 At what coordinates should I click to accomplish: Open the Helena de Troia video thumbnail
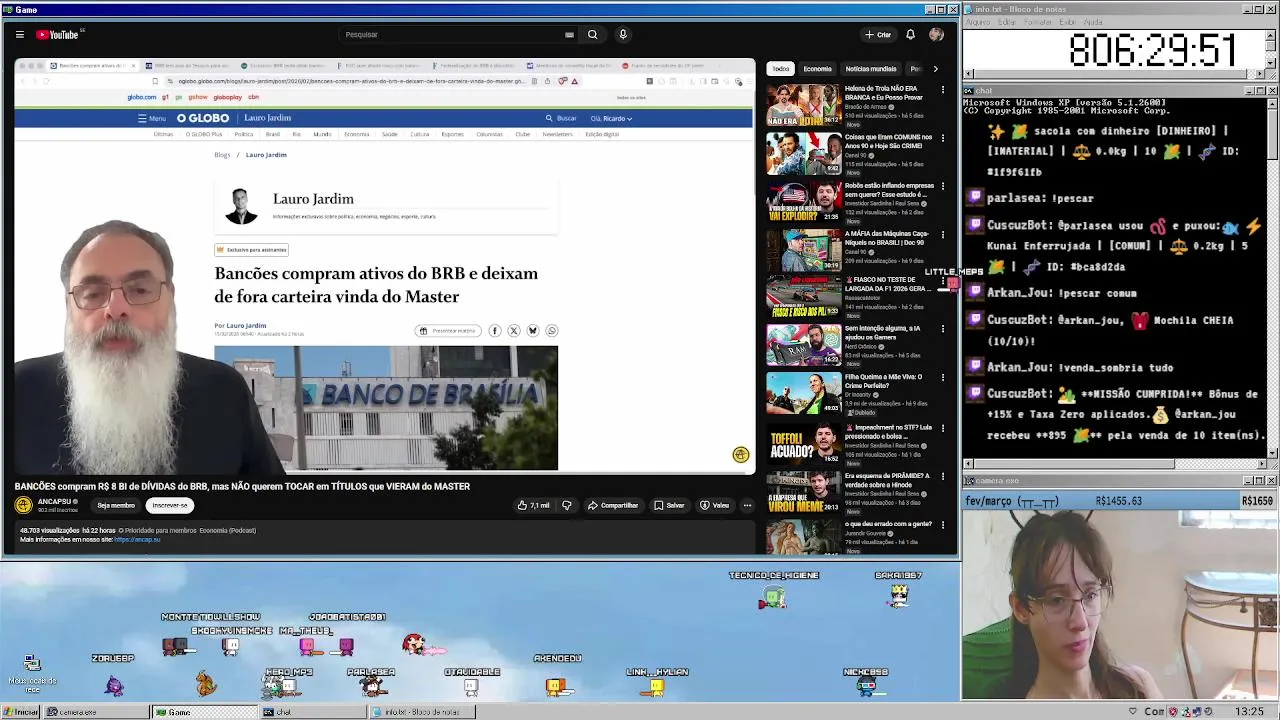tap(804, 105)
